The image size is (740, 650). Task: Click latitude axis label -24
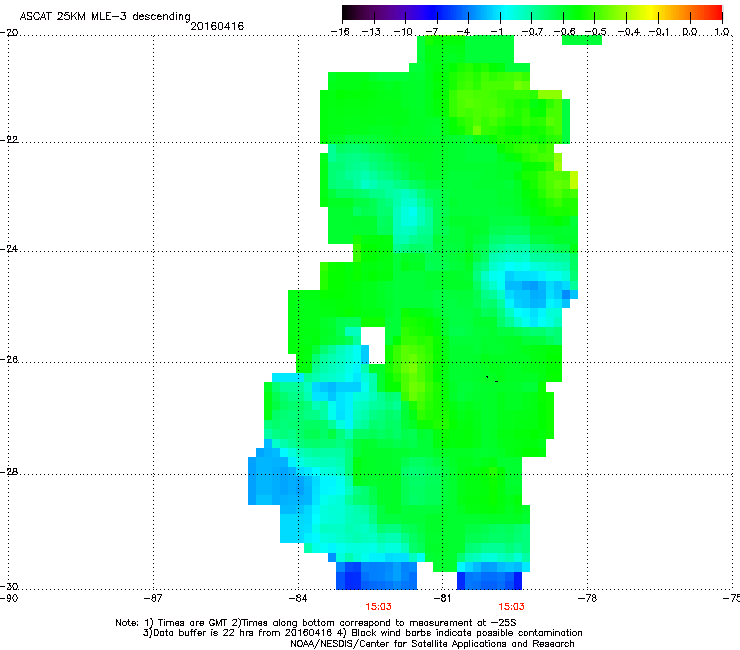(x=9, y=249)
